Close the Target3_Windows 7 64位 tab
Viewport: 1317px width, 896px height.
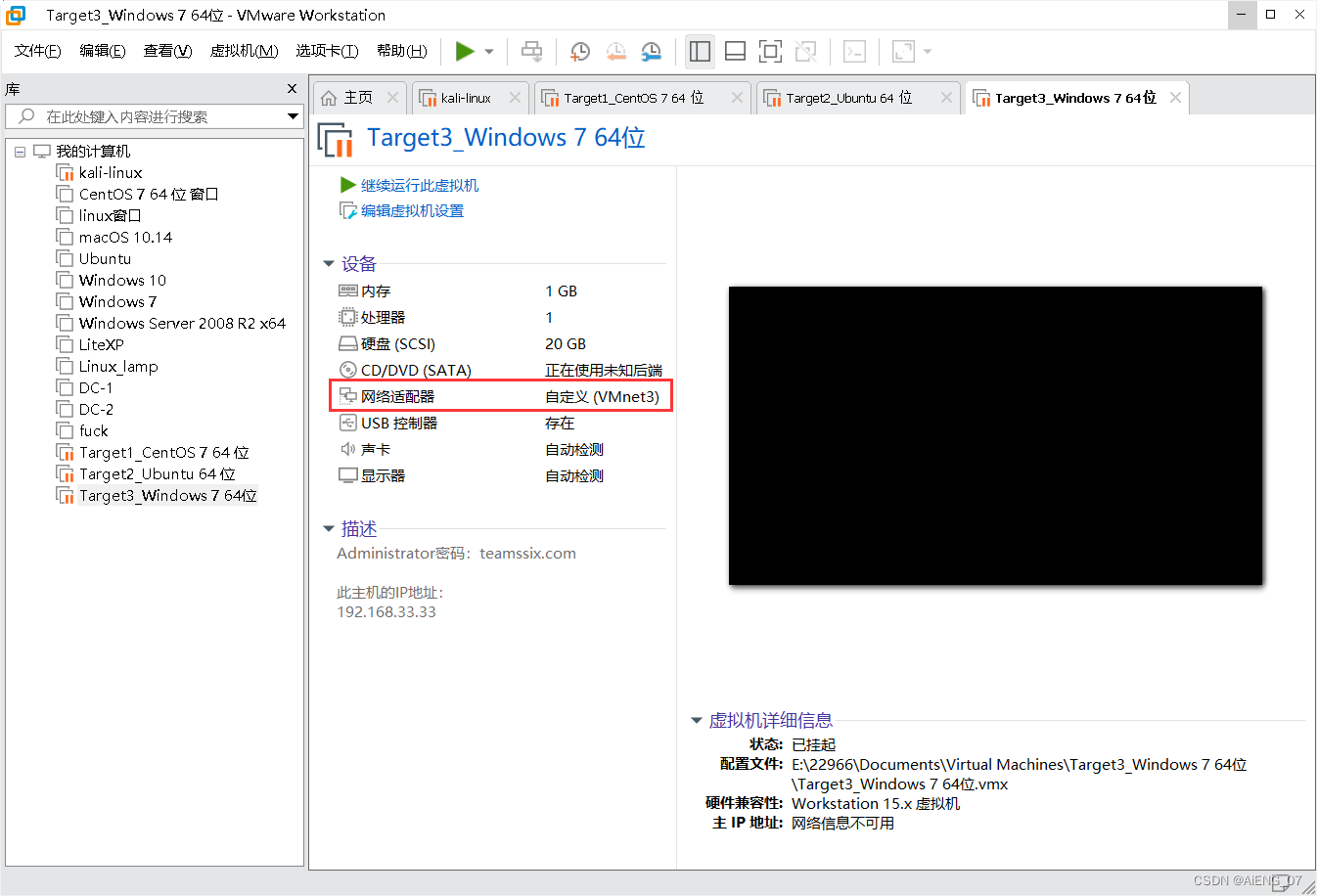pyautogui.click(x=1175, y=98)
